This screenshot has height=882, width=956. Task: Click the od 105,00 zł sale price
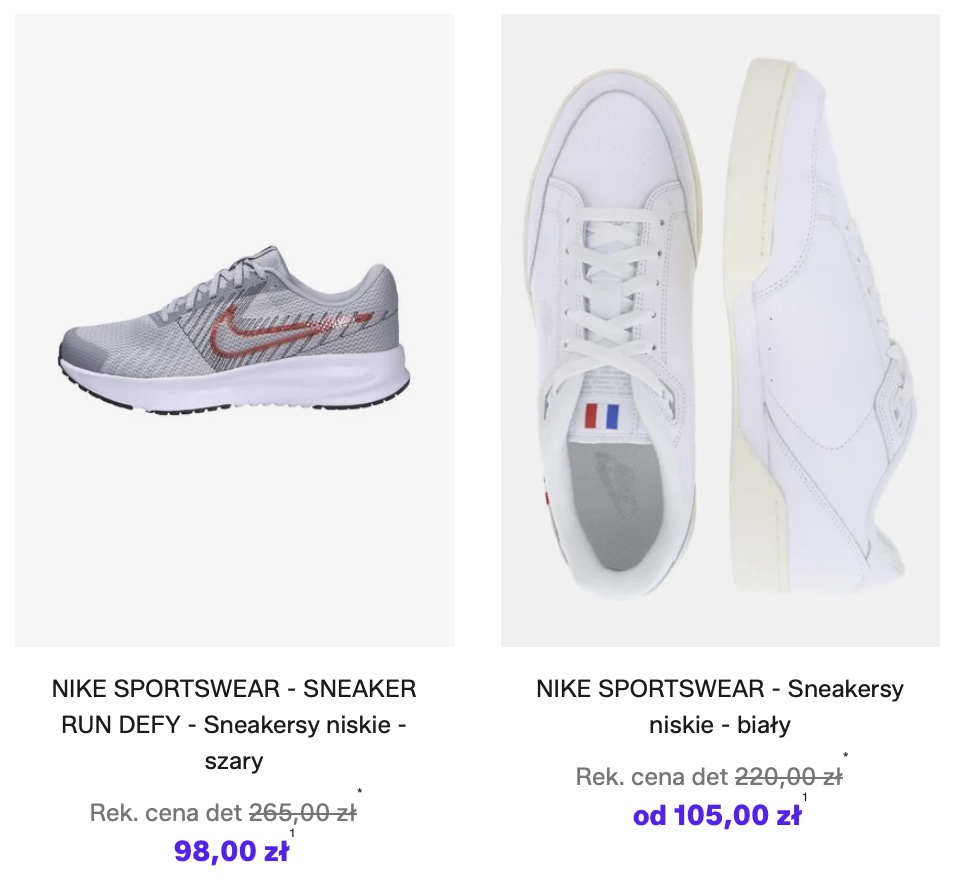[716, 815]
